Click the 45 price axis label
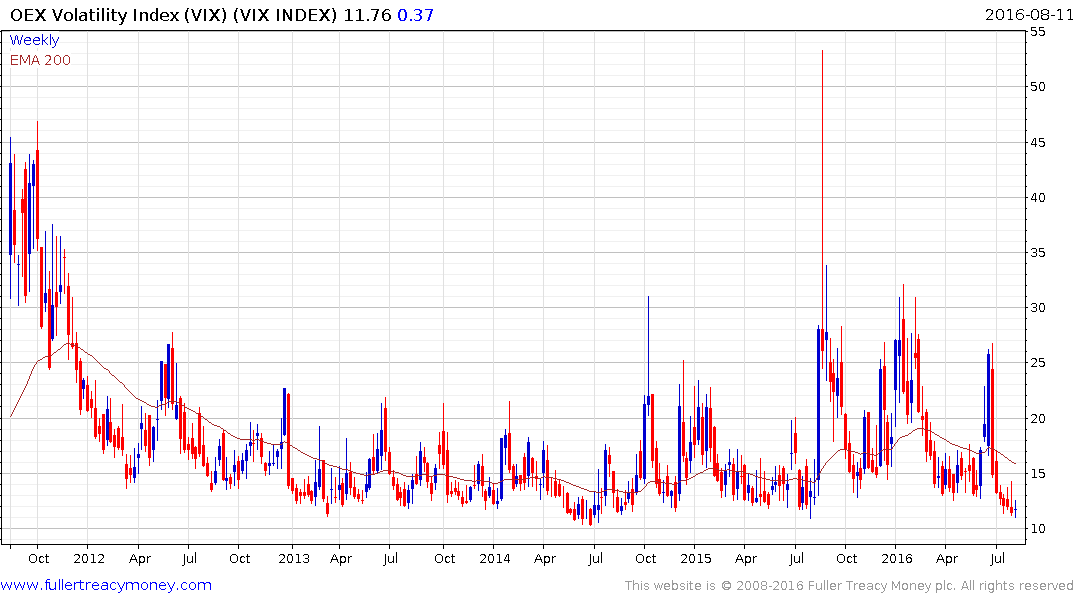This screenshot has height=600, width=1075. 1037,143
